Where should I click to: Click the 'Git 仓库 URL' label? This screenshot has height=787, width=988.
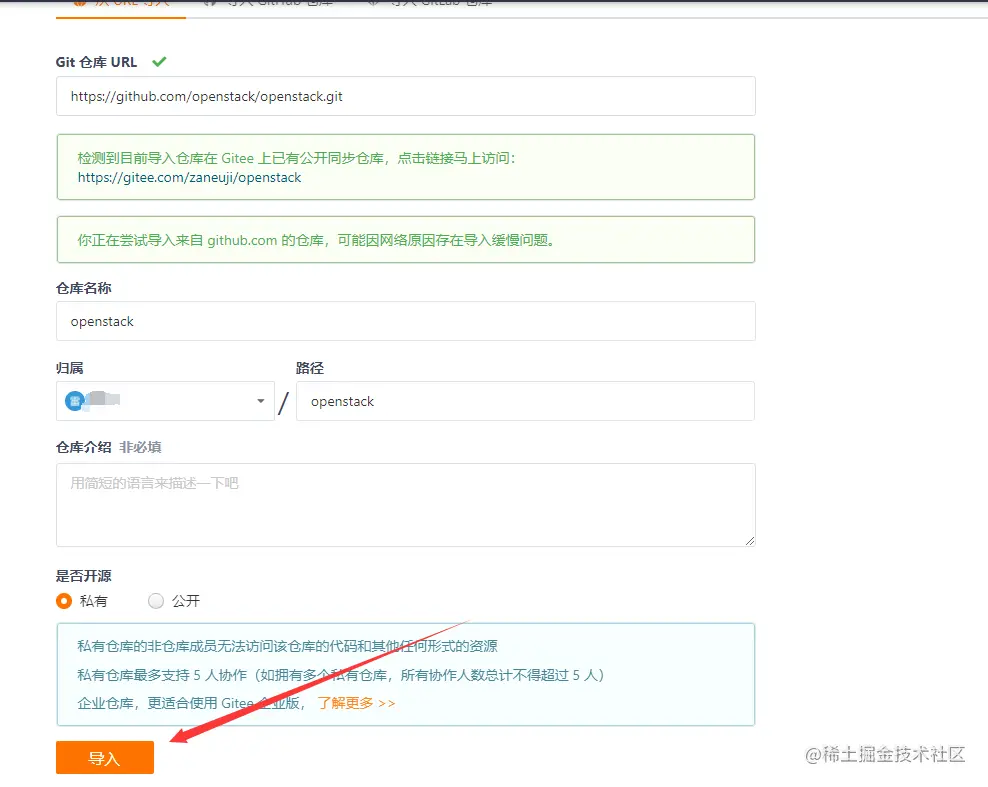pyautogui.click(x=96, y=62)
